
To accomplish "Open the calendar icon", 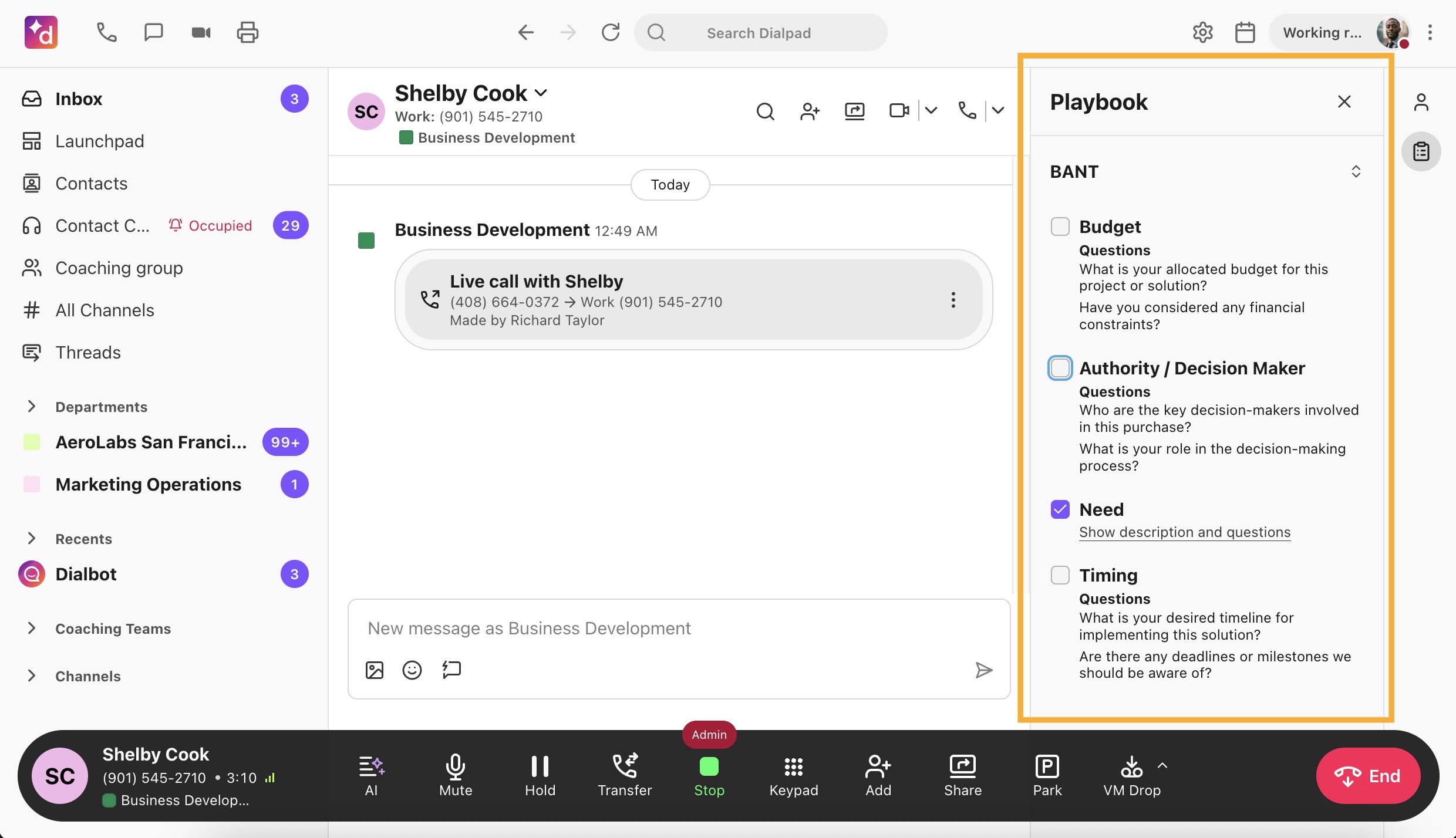I will click(1245, 32).
